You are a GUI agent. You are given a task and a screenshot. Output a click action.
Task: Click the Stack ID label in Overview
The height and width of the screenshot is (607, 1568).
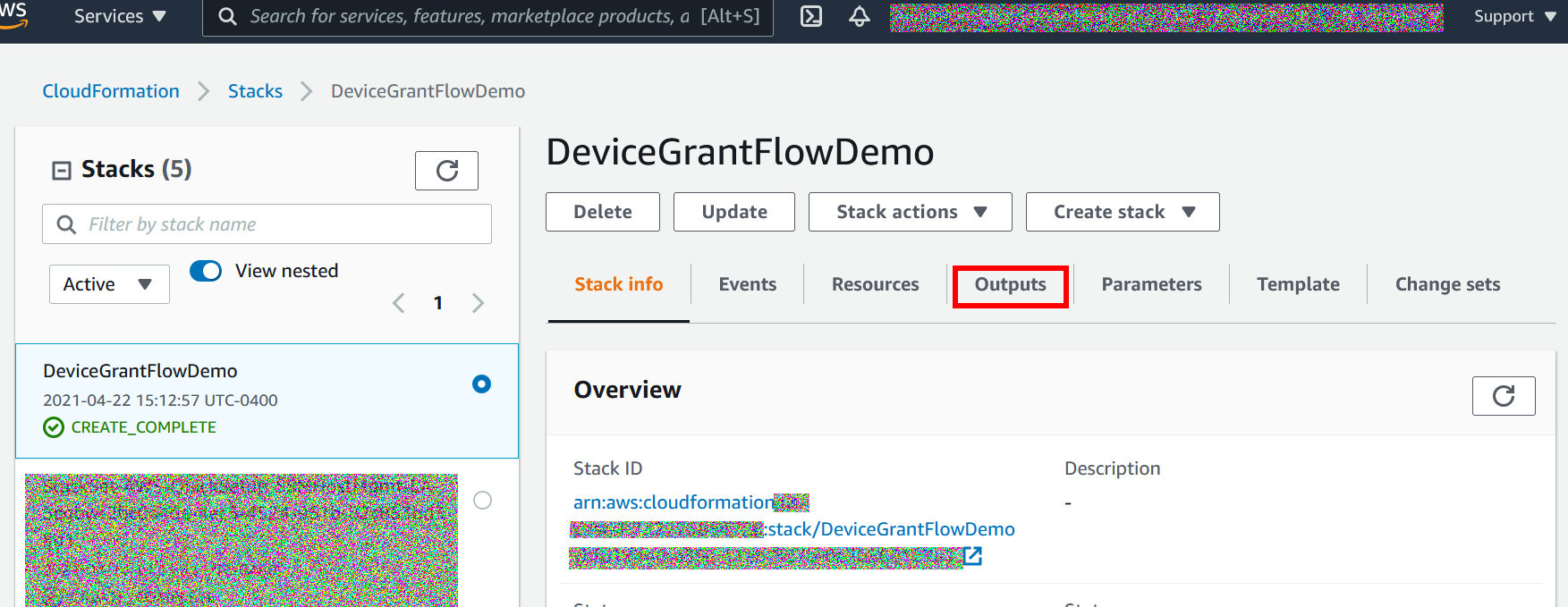pos(607,468)
